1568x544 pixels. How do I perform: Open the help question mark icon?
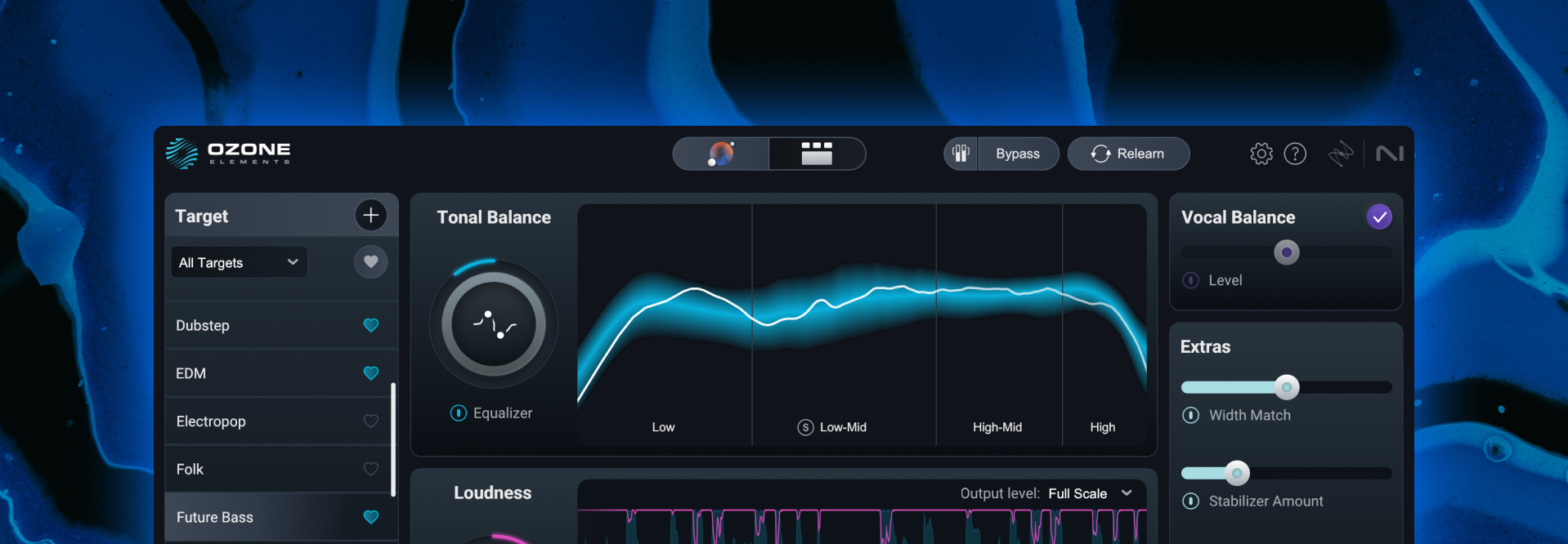(1295, 154)
